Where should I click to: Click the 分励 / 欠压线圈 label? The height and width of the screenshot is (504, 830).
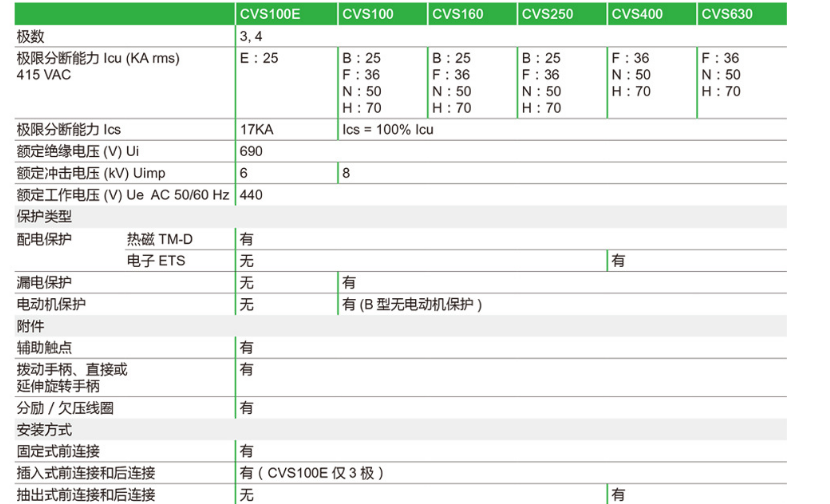click(x=65, y=408)
